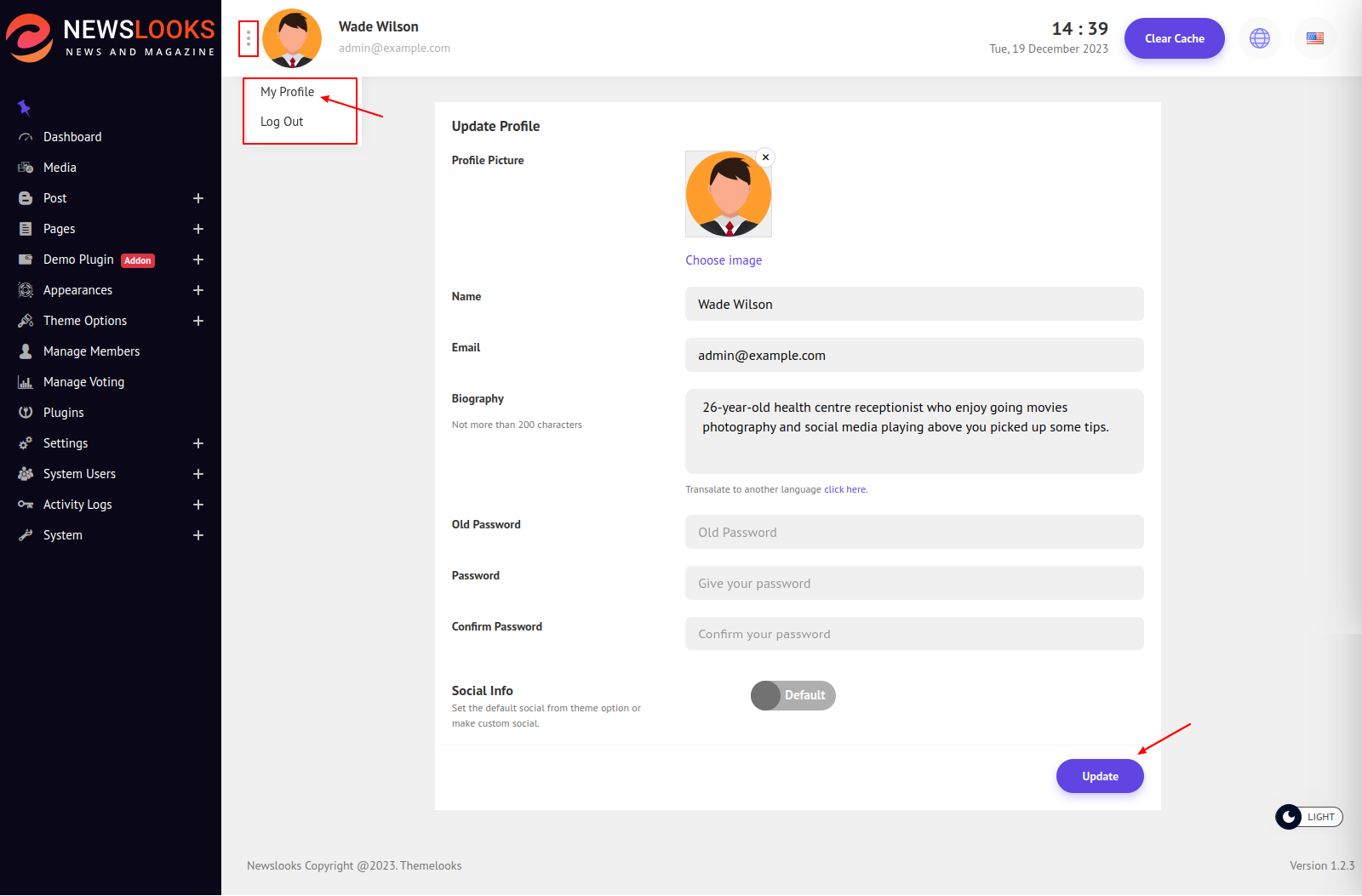Click the three-dot menu beside avatar

coord(249,38)
